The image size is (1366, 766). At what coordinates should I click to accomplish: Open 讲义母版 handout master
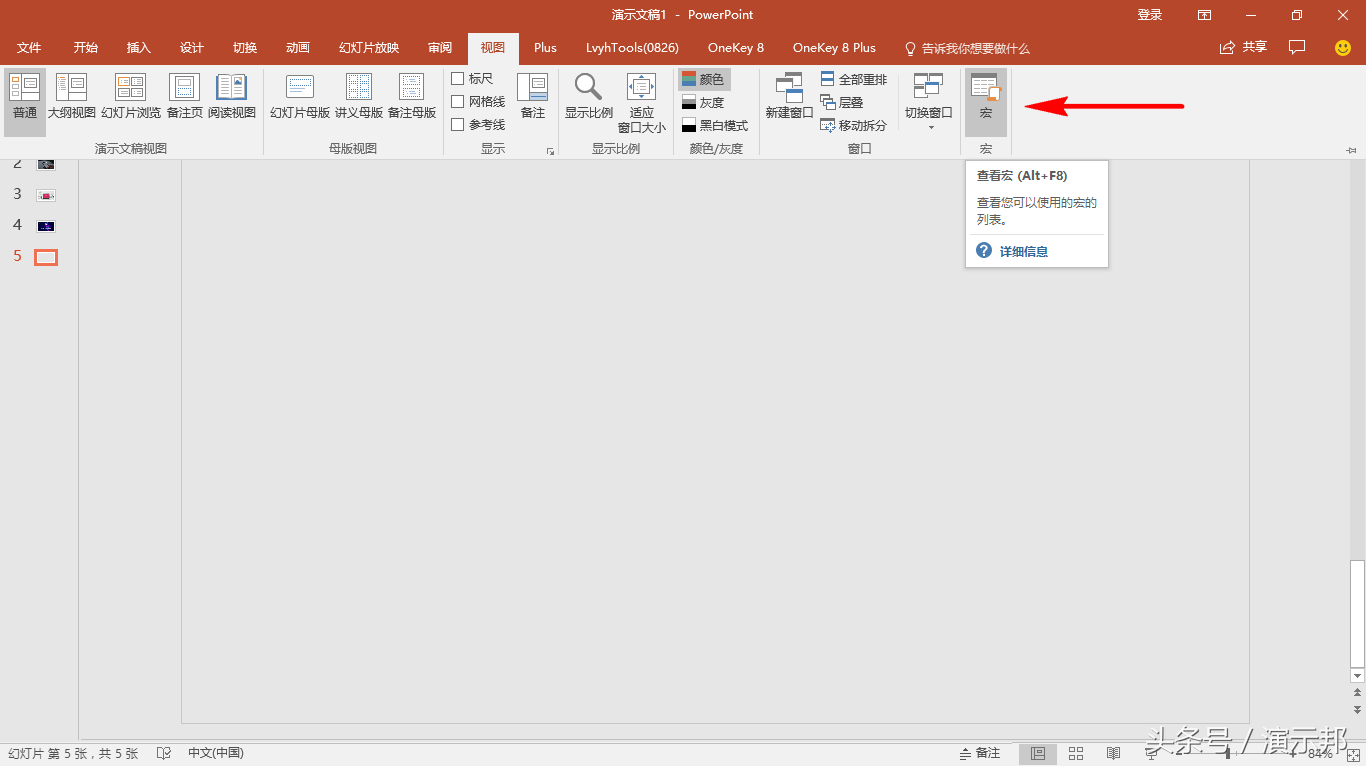[359, 98]
